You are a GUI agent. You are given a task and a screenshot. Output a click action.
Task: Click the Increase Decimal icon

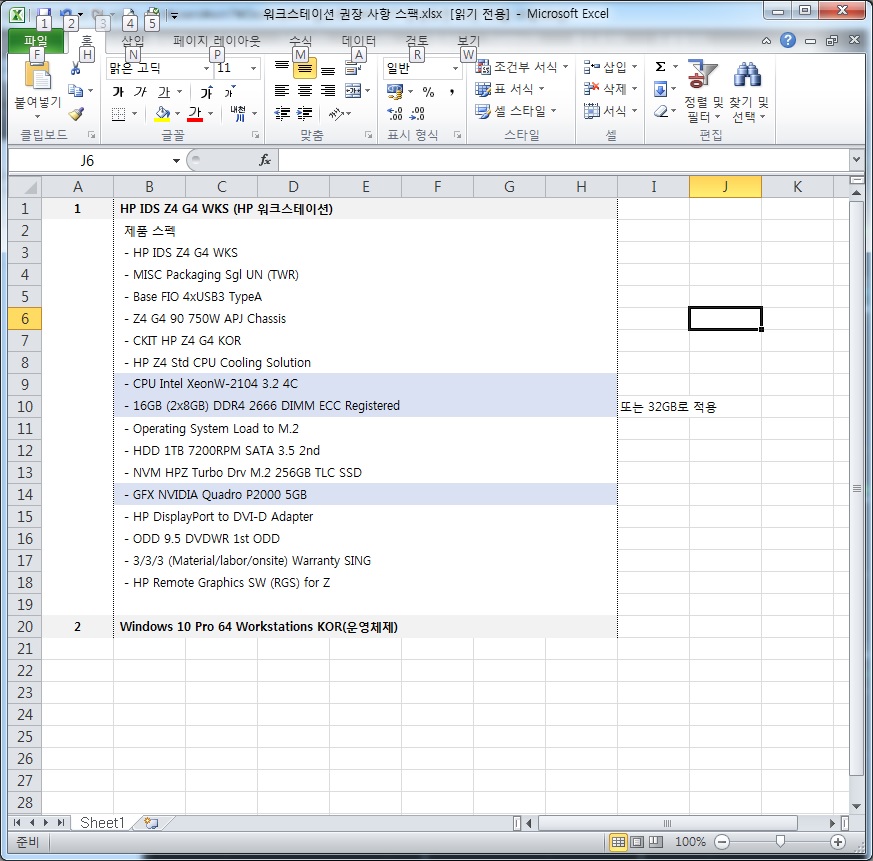click(x=395, y=114)
